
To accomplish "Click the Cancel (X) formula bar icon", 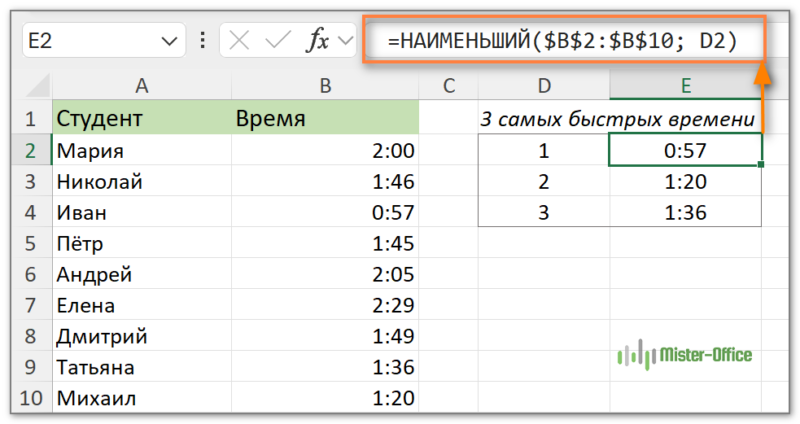I will [239, 41].
